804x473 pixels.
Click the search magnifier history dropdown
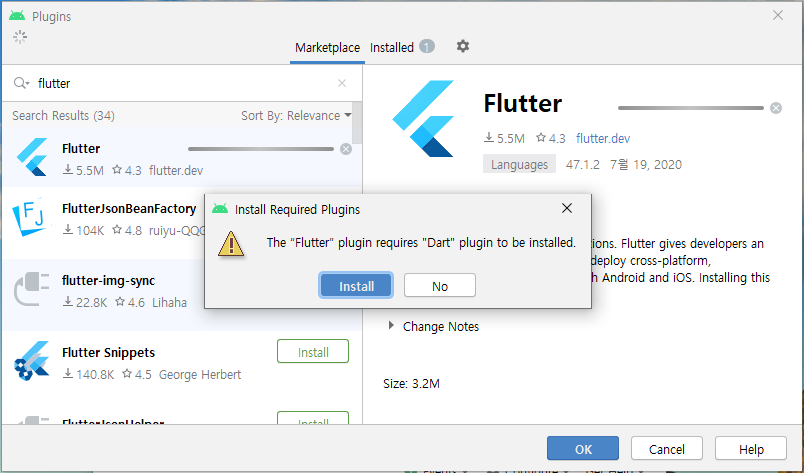point(22,83)
